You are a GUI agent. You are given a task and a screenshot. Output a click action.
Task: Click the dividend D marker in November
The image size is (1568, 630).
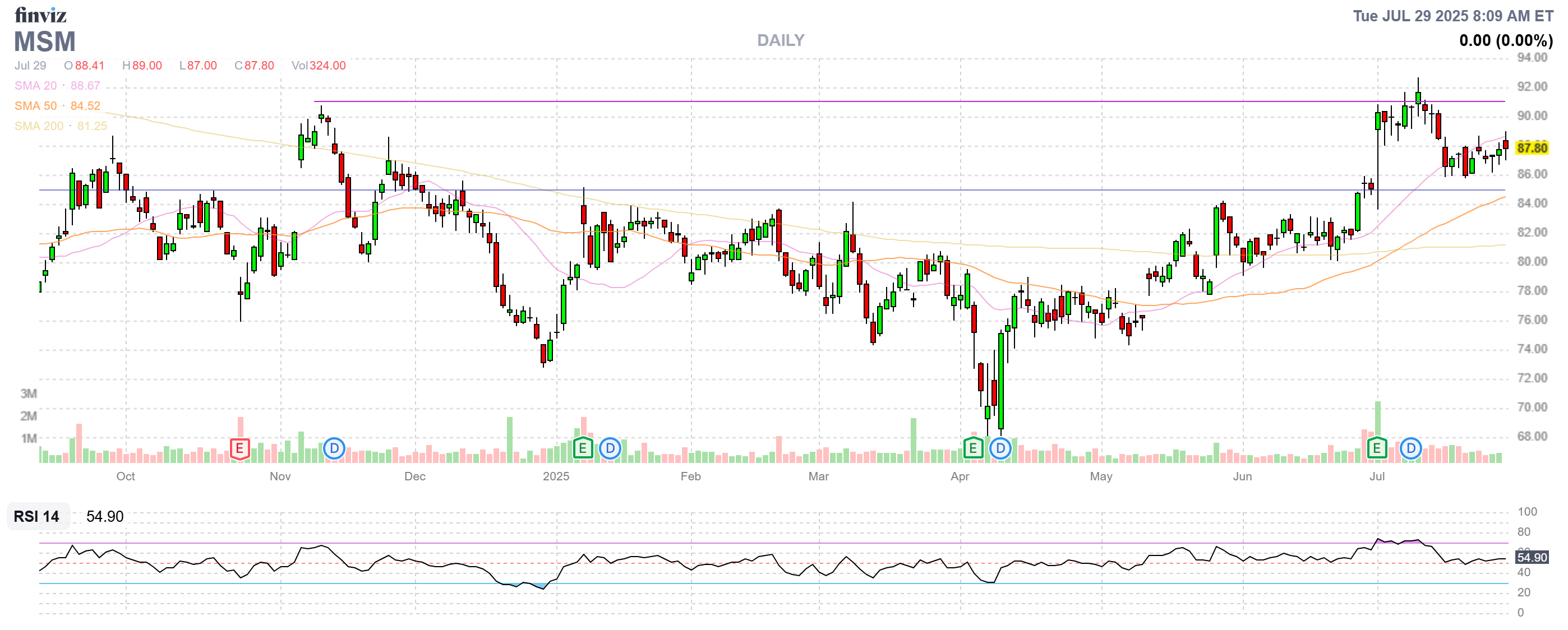pyautogui.click(x=334, y=449)
